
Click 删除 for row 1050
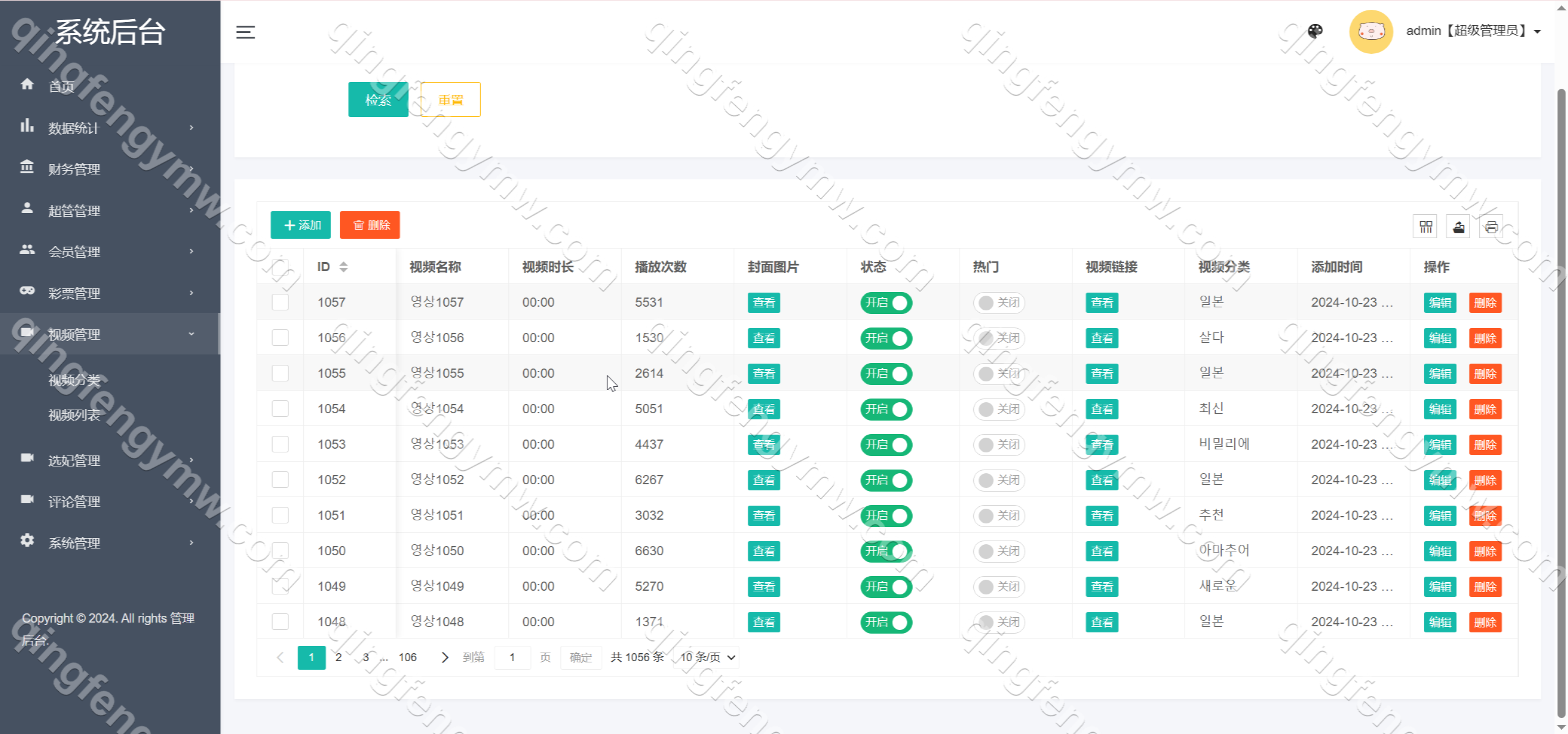pyautogui.click(x=1485, y=551)
